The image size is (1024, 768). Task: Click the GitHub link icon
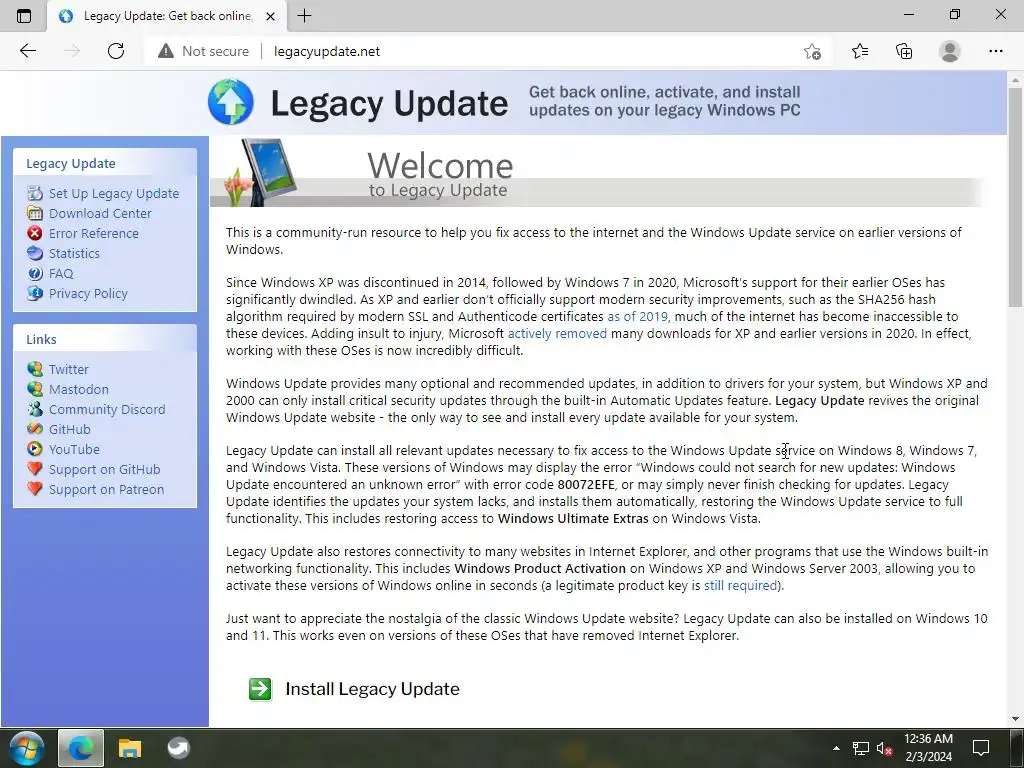pyautogui.click(x=35, y=429)
